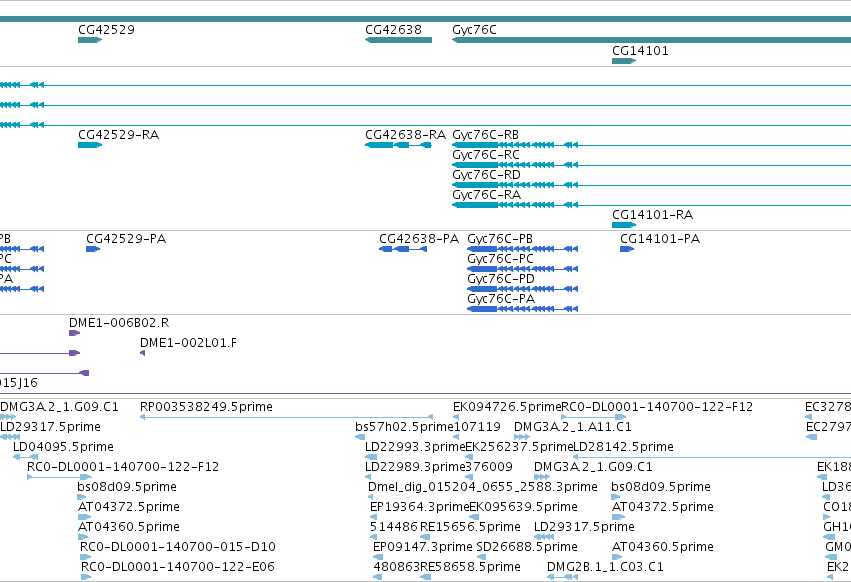851x582 pixels.
Task: Click the CG42638-RA transcript exon glyph
Action: point(398,145)
